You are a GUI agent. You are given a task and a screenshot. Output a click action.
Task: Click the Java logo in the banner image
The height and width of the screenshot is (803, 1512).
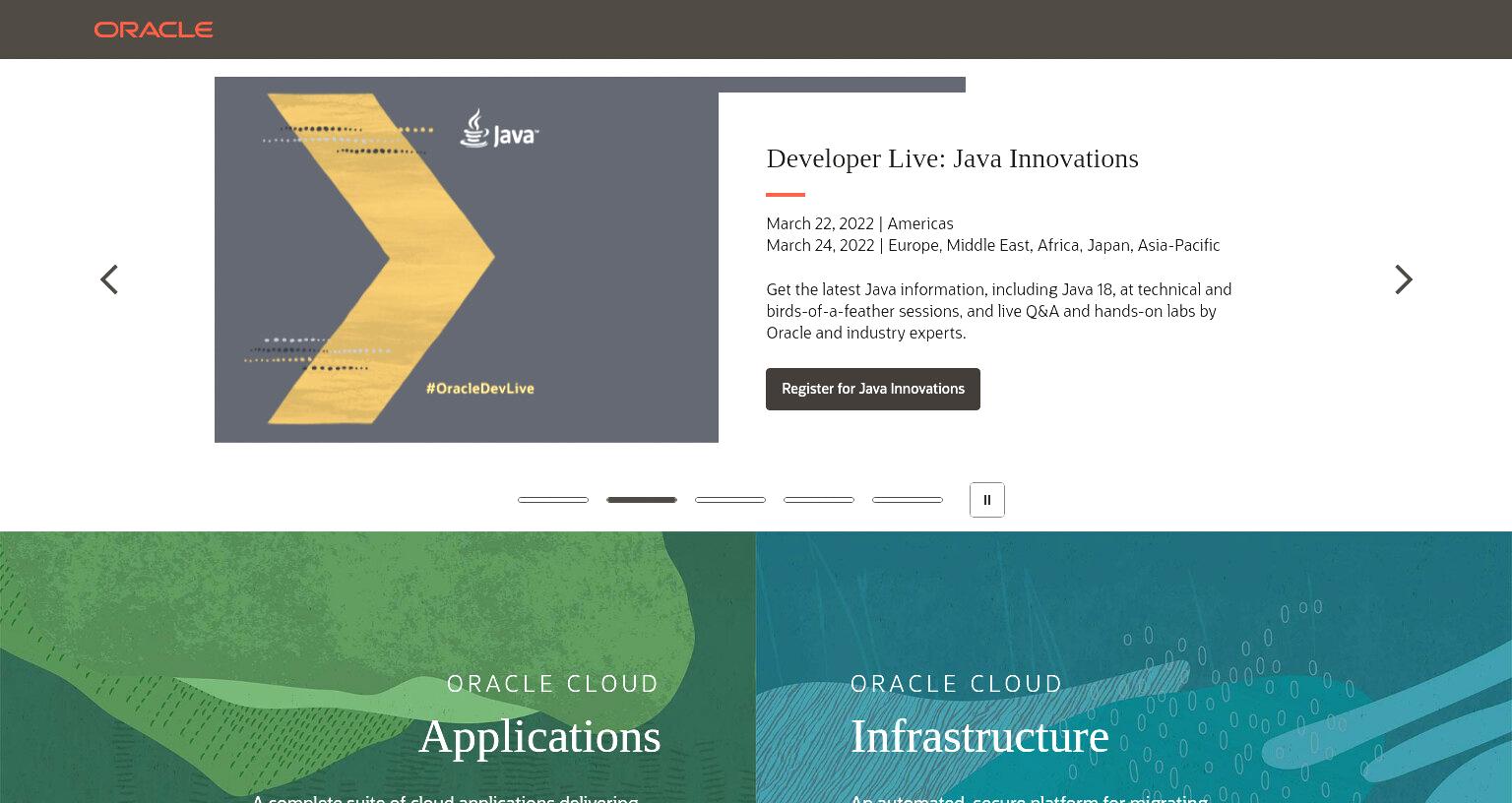[x=499, y=129]
